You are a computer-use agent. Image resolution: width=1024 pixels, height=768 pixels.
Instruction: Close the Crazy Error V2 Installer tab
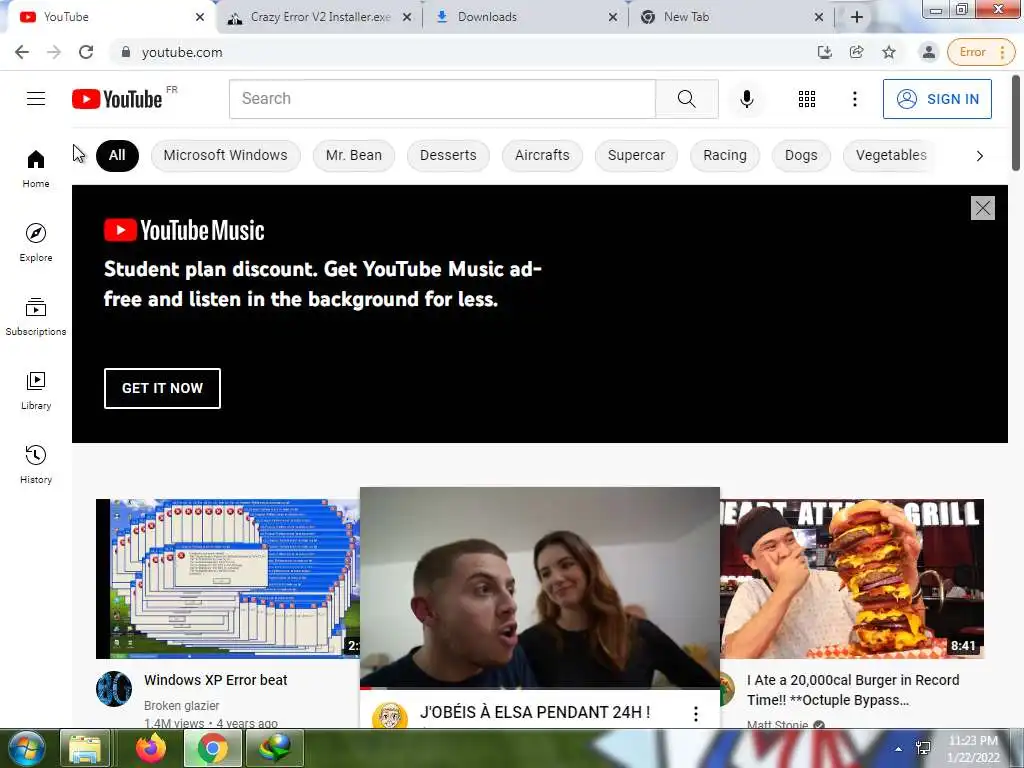(407, 17)
